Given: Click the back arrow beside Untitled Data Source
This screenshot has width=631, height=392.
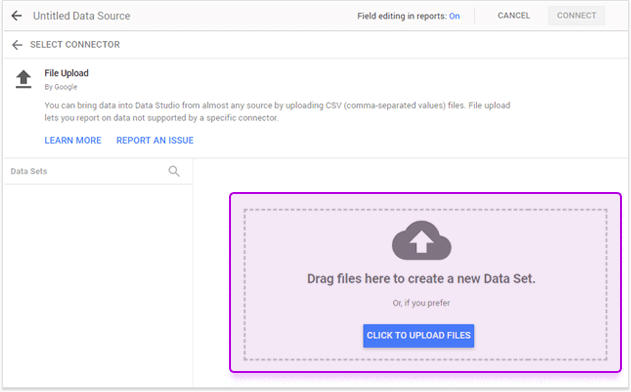Looking at the screenshot, I should 16,16.
